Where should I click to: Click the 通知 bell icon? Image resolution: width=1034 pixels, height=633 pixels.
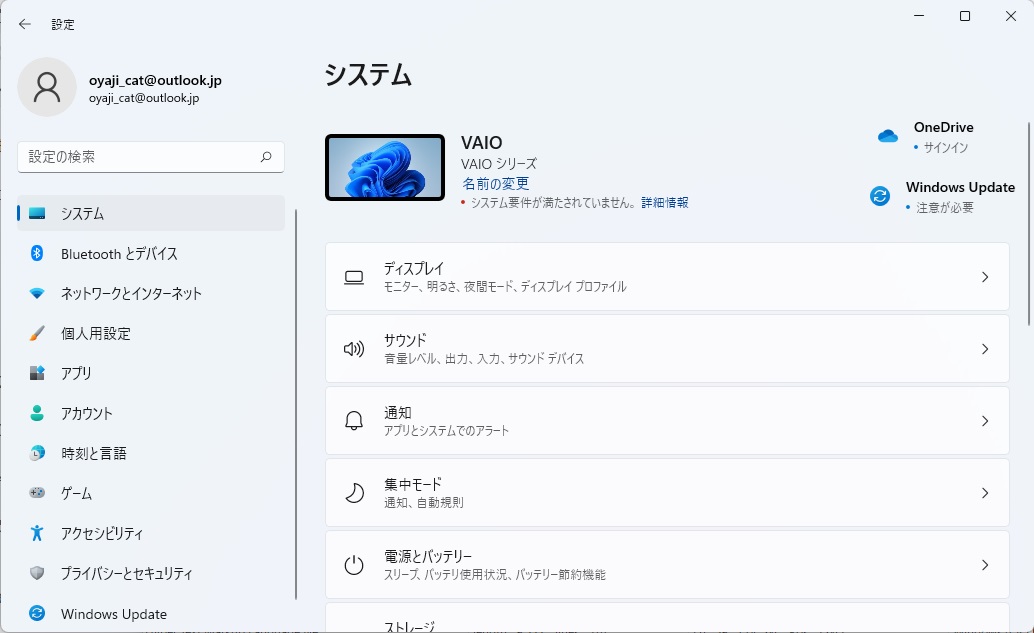[354, 421]
